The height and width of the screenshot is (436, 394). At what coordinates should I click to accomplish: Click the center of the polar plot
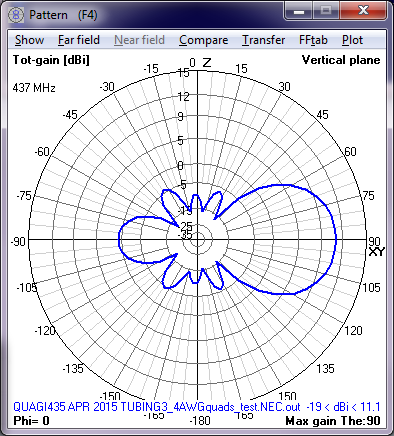(x=198, y=240)
